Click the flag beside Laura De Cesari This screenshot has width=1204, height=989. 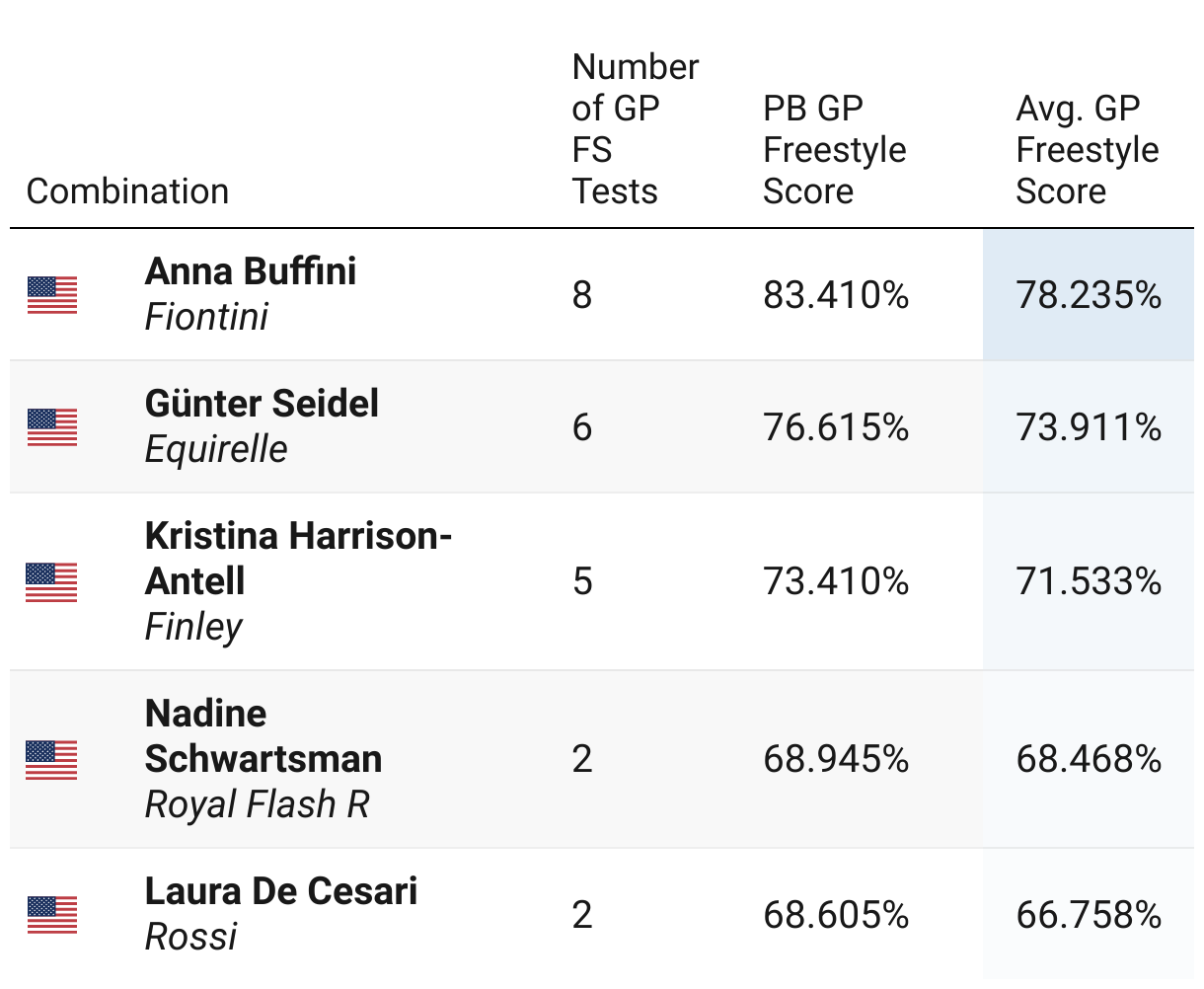click(x=52, y=915)
